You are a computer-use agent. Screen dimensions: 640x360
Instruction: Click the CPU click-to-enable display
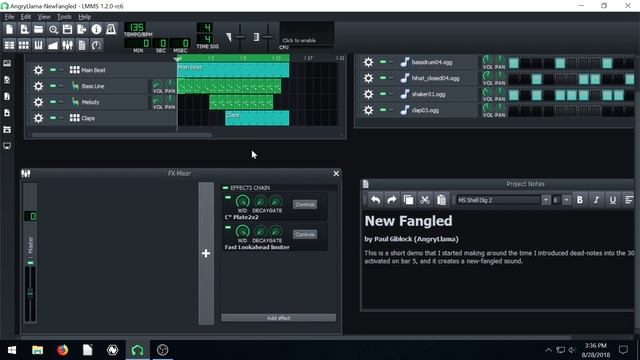click(307, 35)
